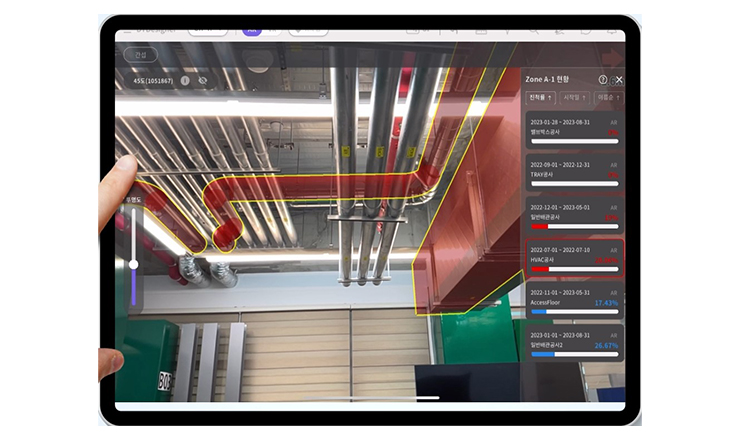Close the Zone A-1 status panel
740x440 pixels.
(x=619, y=79)
